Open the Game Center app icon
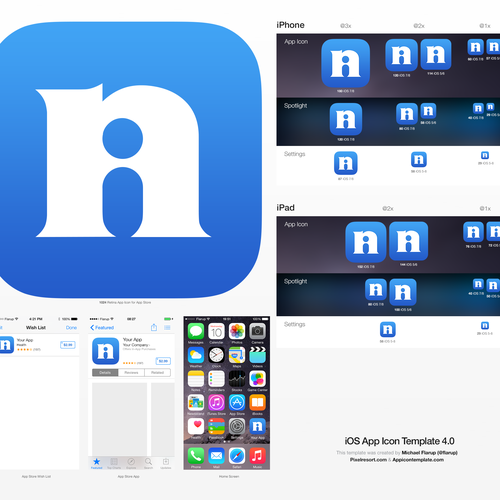This screenshot has height=500, width=500. (257, 379)
